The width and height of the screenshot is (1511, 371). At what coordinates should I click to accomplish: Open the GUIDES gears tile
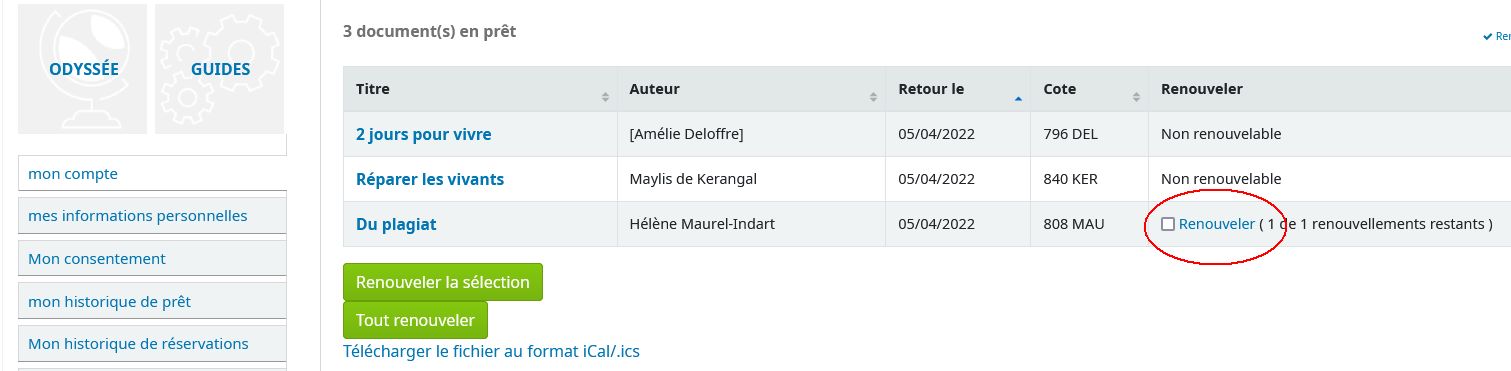click(x=220, y=69)
